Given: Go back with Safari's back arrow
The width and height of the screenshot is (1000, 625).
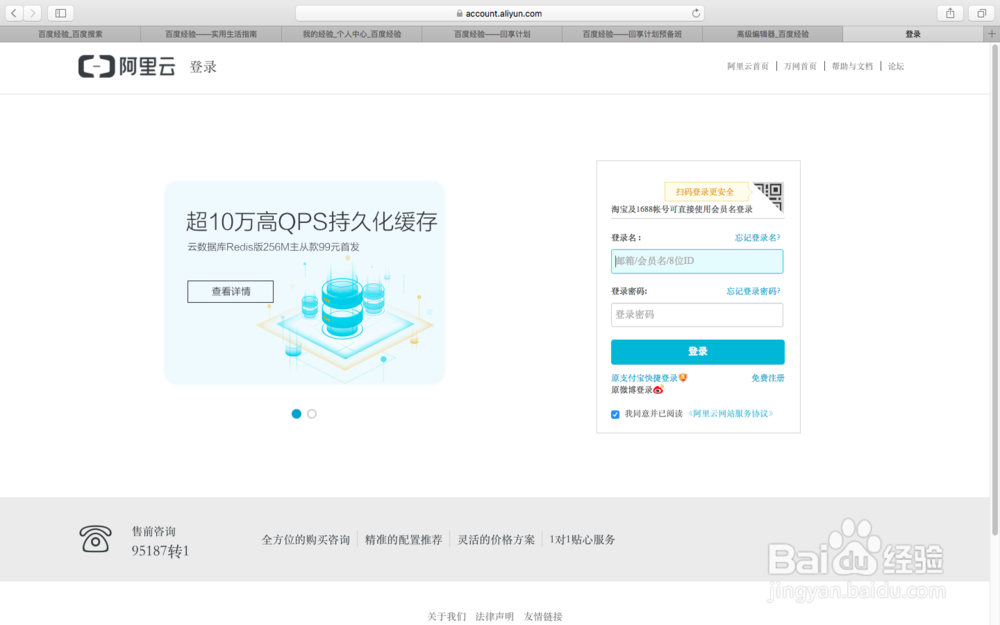Looking at the screenshot, I should [13, 13].
